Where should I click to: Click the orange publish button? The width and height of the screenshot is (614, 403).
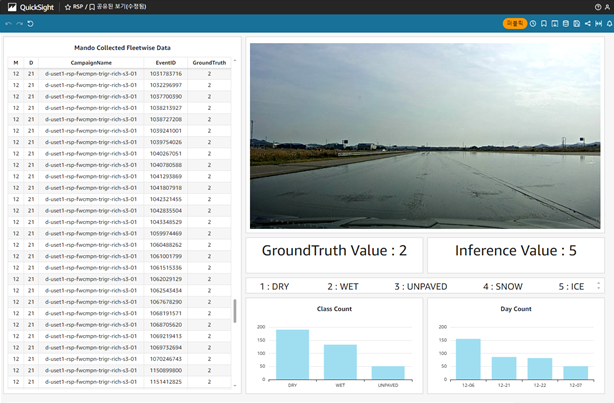point(514,23)
